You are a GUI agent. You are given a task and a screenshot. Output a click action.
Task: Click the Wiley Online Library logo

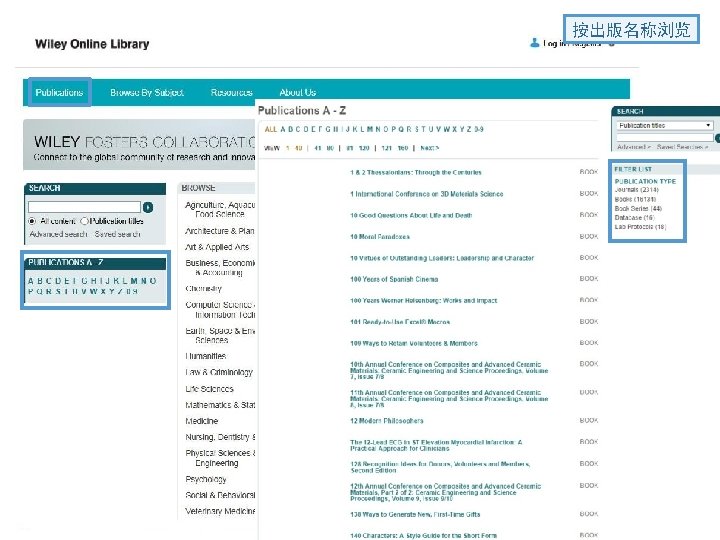pos(92,44)
